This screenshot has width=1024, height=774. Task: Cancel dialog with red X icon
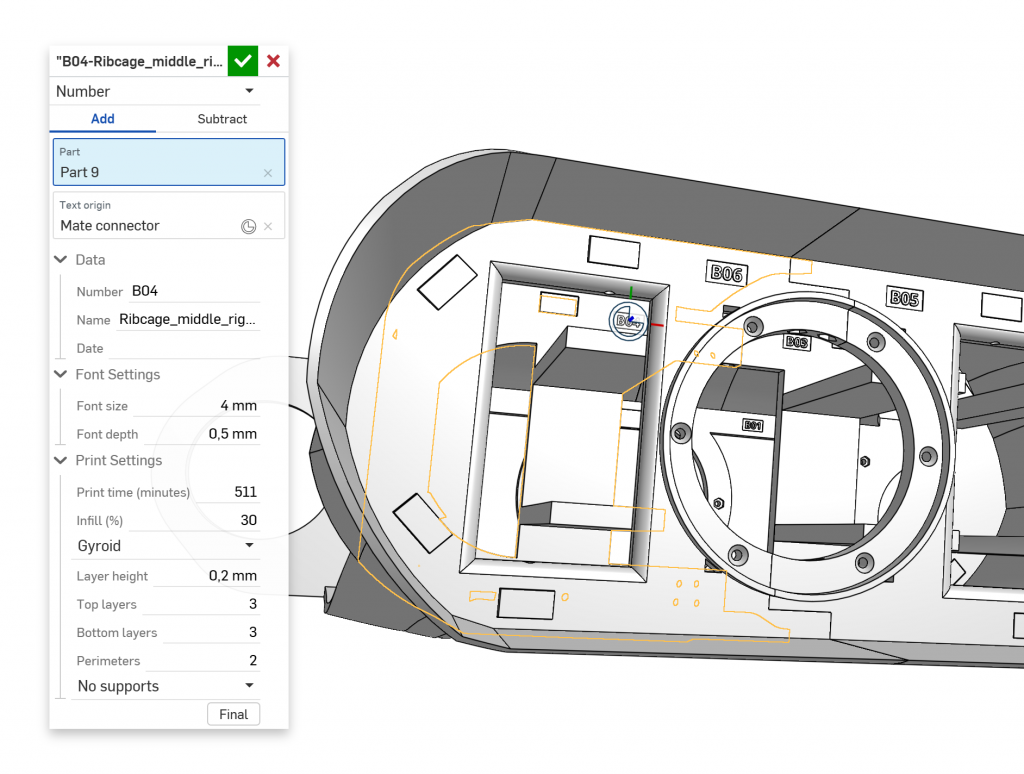point(273,61)
